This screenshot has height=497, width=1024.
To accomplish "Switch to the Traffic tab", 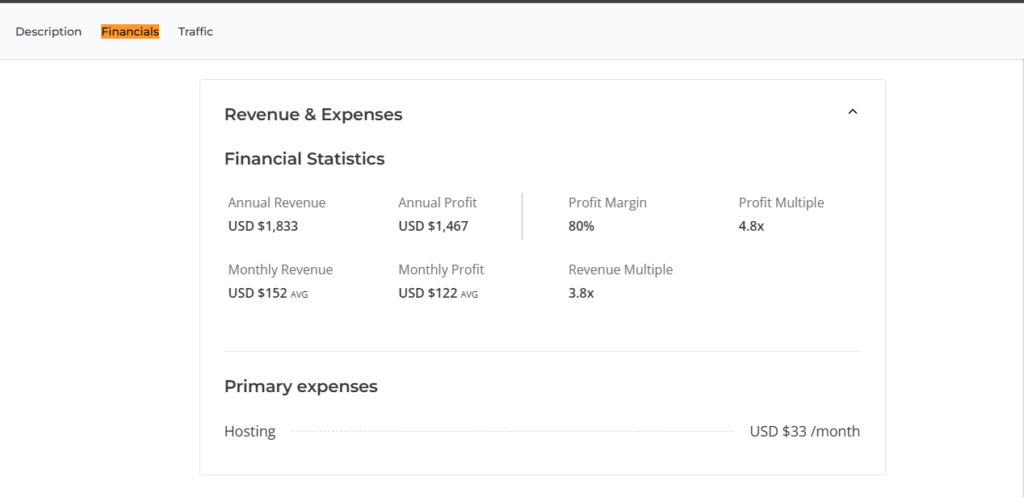I will 195,32.
